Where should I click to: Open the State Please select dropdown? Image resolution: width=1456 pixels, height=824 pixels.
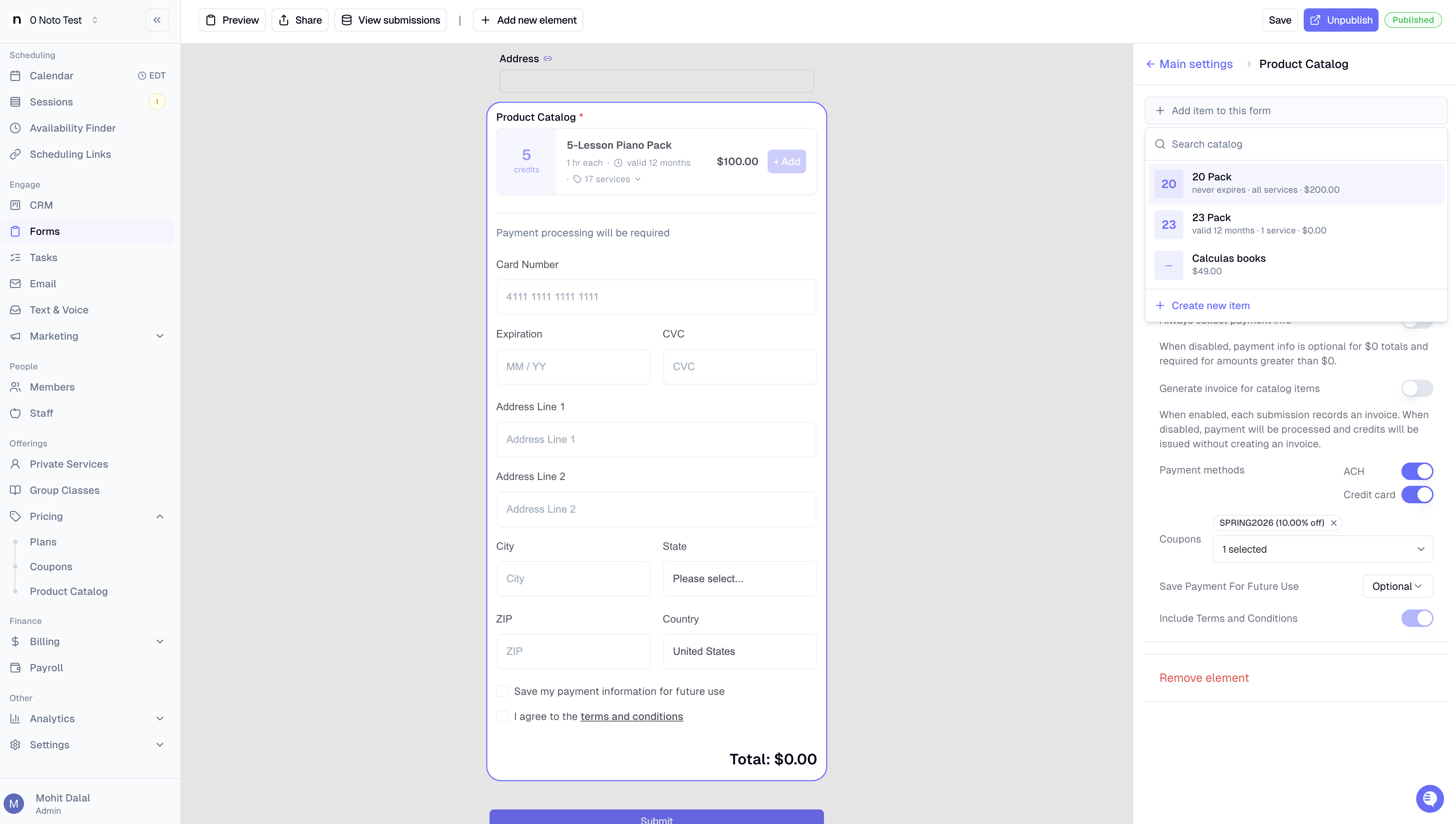[x=739, y=579]
